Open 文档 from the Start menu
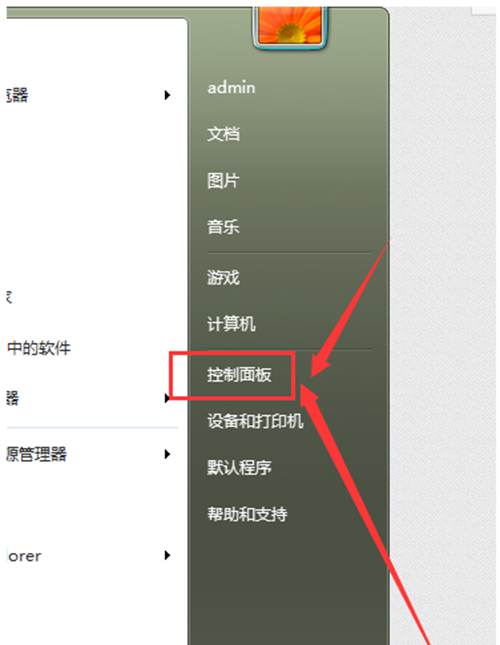The height and width of the screenshot is (645, 500). click(223, 134)
